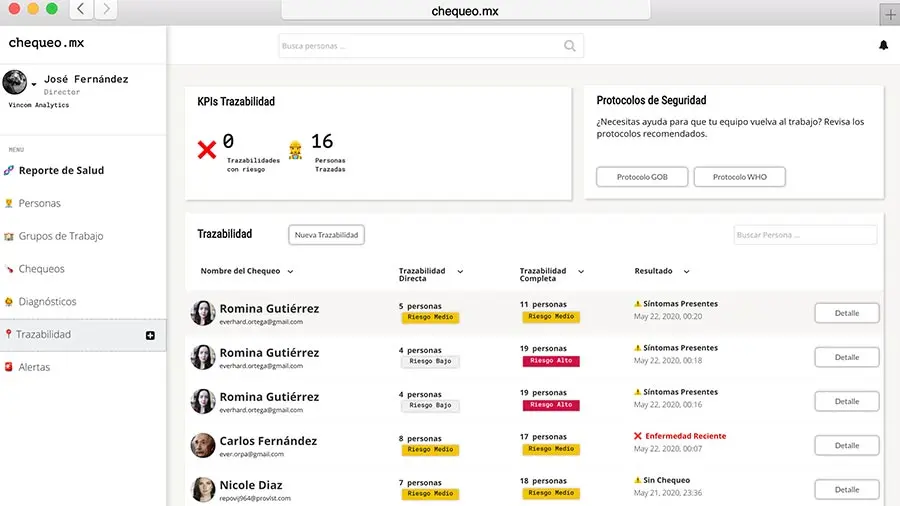The image size is (900, 506).
Task: Focus the Buscar Persona input field
Action: (805, 234)
